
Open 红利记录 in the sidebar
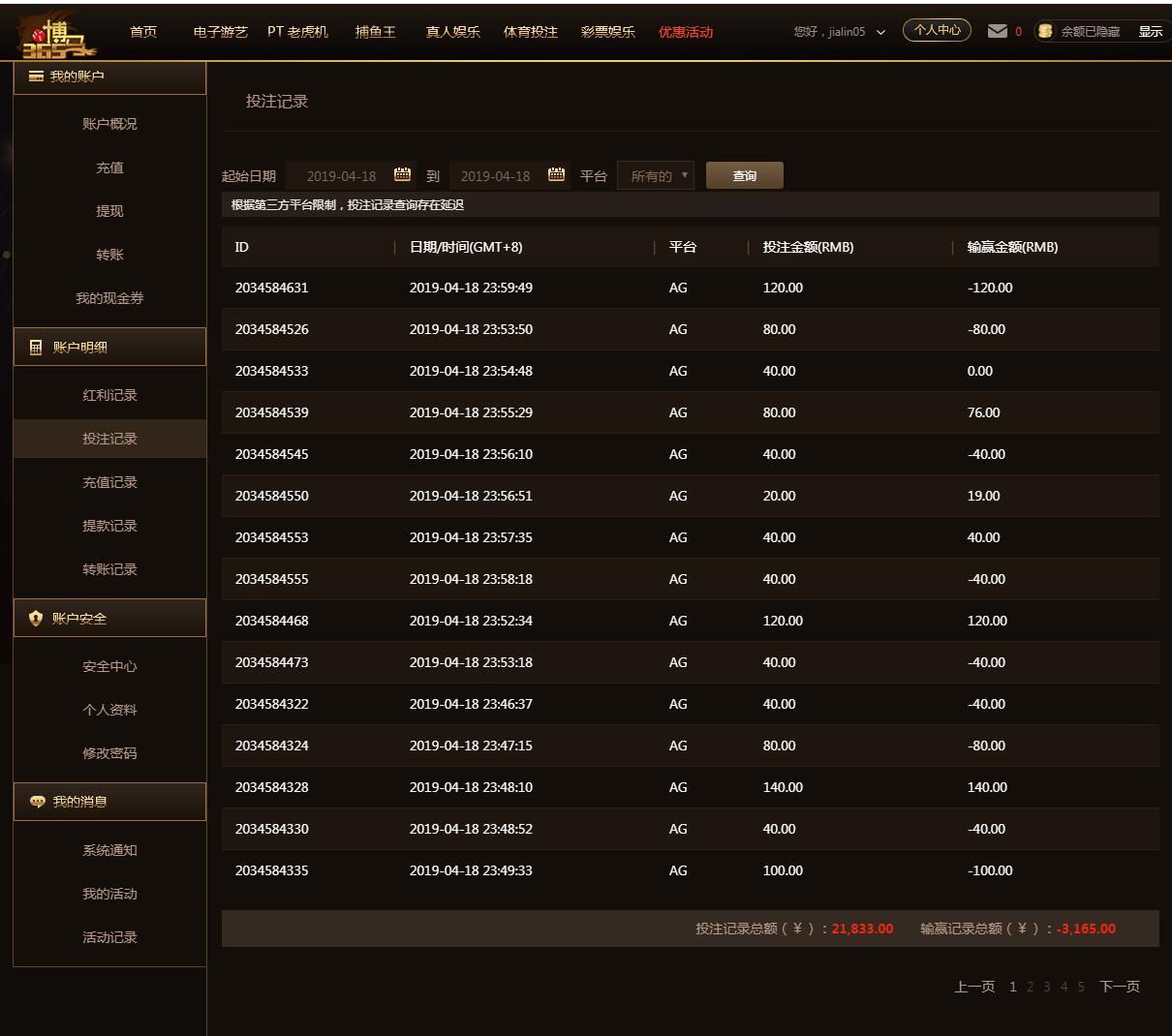[x=109, y=395]
